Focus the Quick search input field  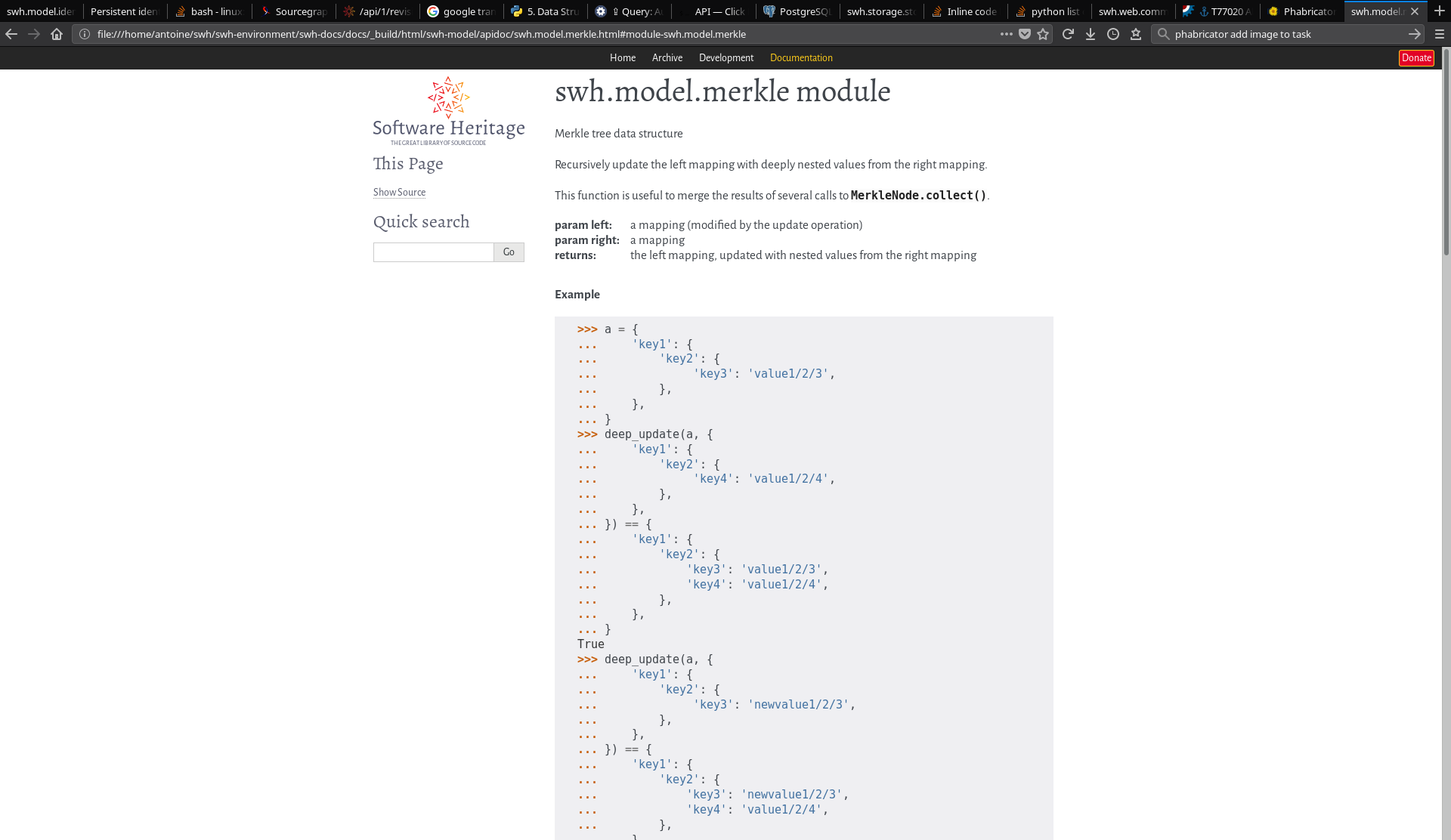coord(433,252)
